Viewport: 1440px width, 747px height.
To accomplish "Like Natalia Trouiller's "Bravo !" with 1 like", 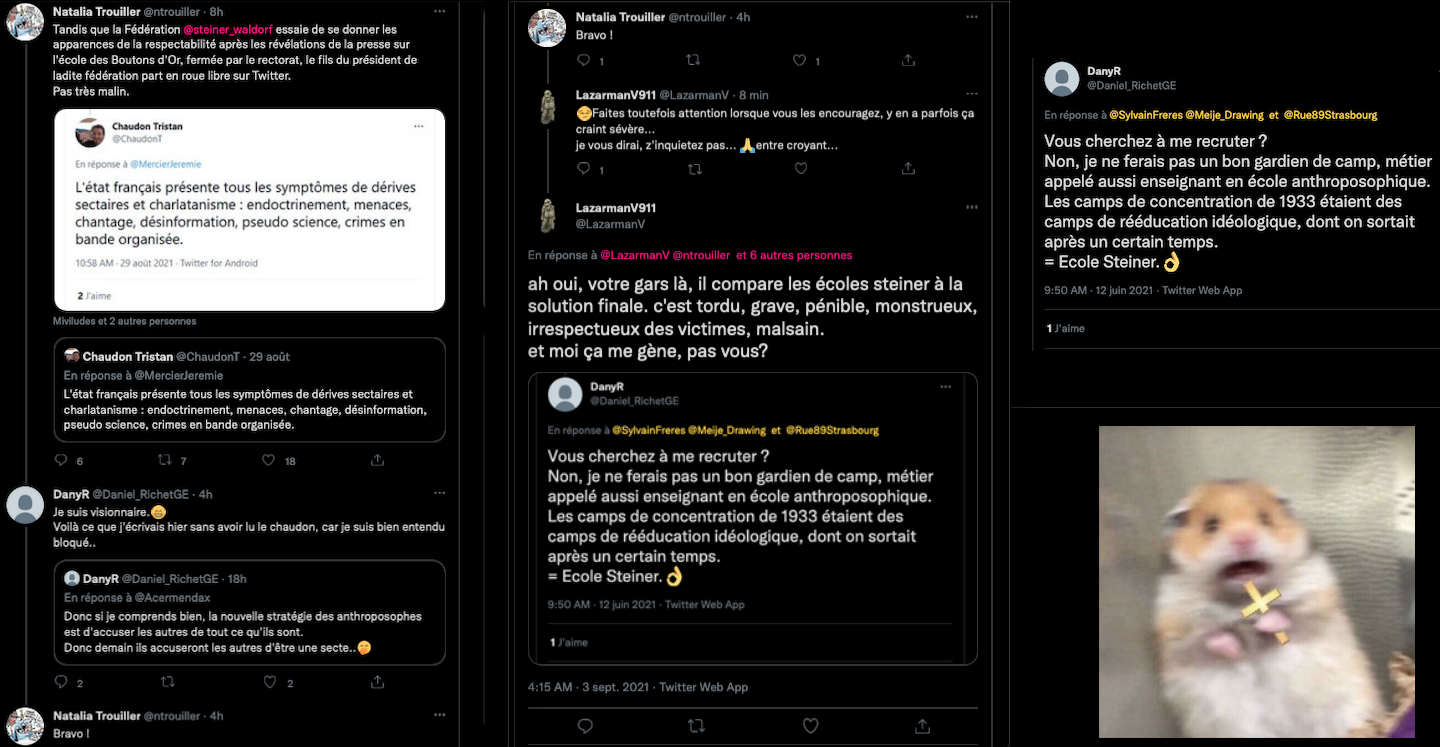I will click(x=800, y=60).
